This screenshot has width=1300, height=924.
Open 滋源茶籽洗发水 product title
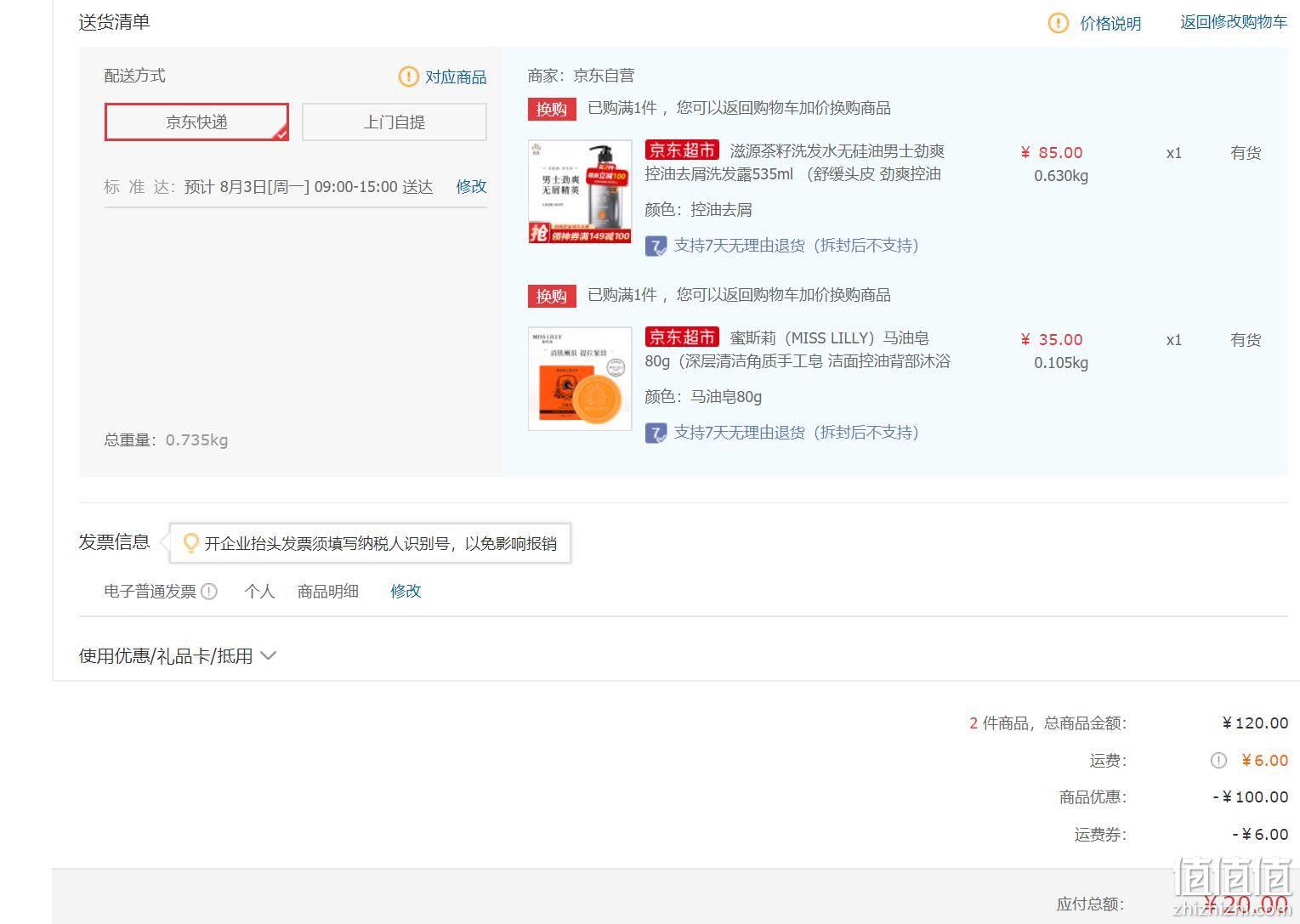tap(795, 162)
